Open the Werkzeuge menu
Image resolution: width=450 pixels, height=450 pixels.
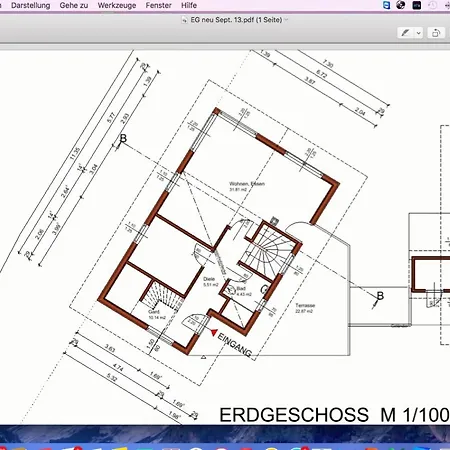point(117,5)
